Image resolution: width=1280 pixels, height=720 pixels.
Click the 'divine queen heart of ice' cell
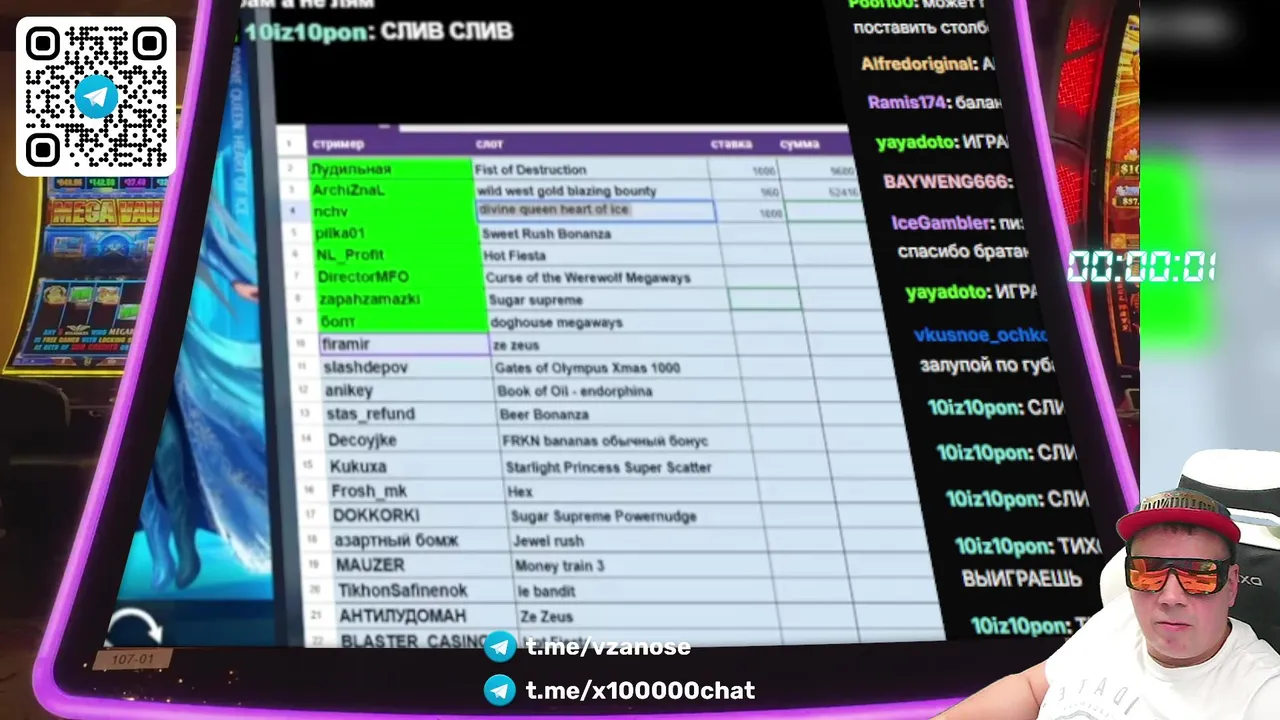pyautogui.click(x=596, y=210)
